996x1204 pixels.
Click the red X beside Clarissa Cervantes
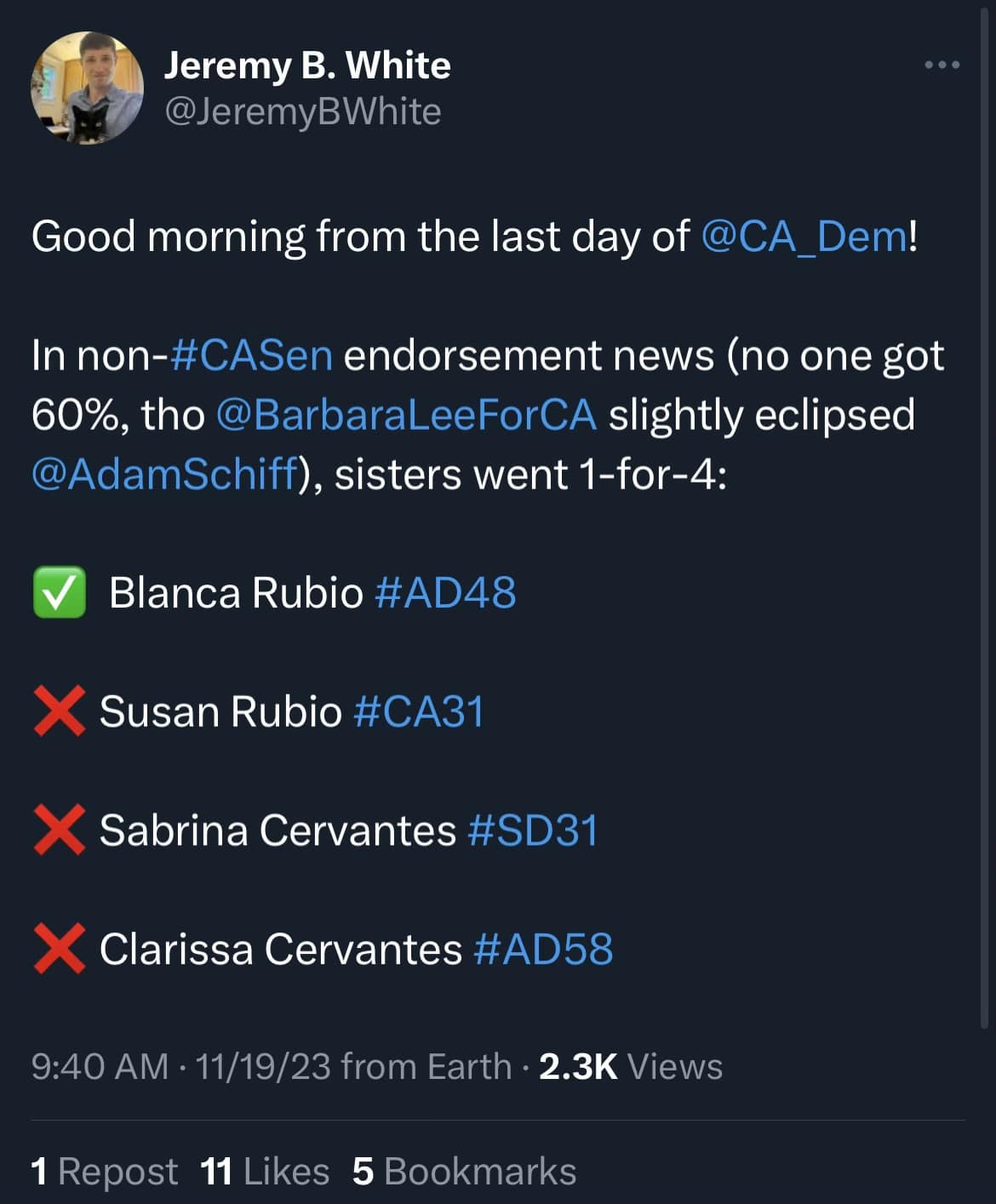[59, 950]
